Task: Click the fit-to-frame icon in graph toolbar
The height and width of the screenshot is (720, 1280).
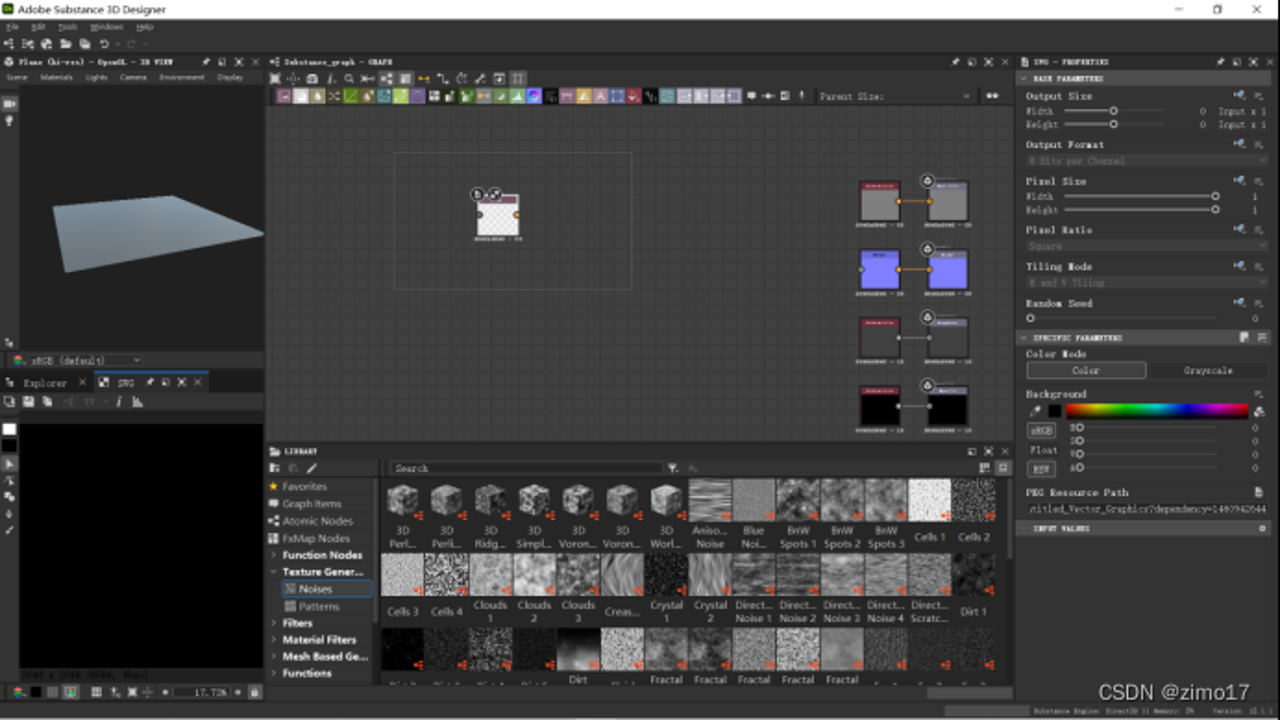Action: (x=275, y=78)
